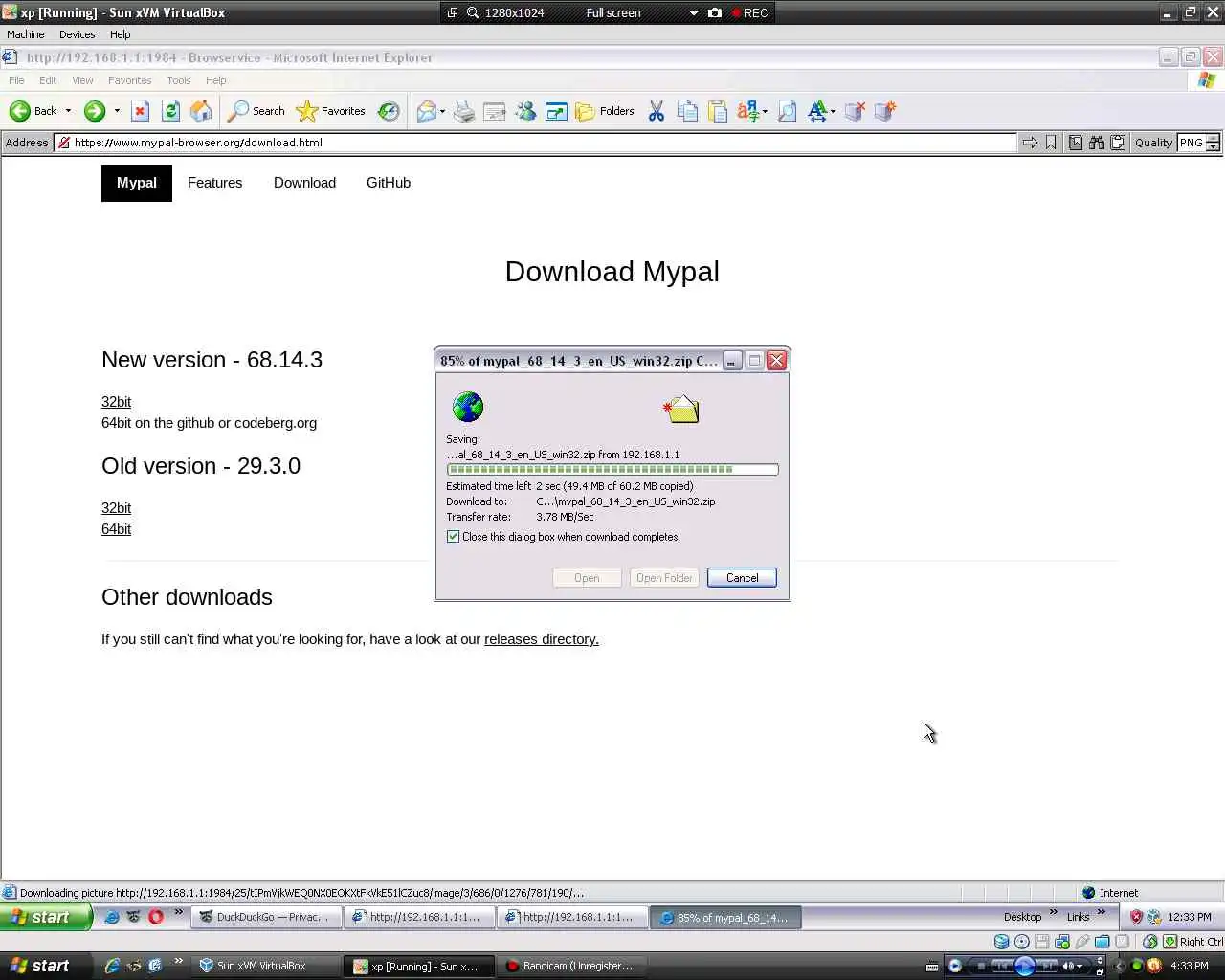Click the IE icon in XP quick launch
This screenshot has width=1225, height=980.
click(112, 917)
